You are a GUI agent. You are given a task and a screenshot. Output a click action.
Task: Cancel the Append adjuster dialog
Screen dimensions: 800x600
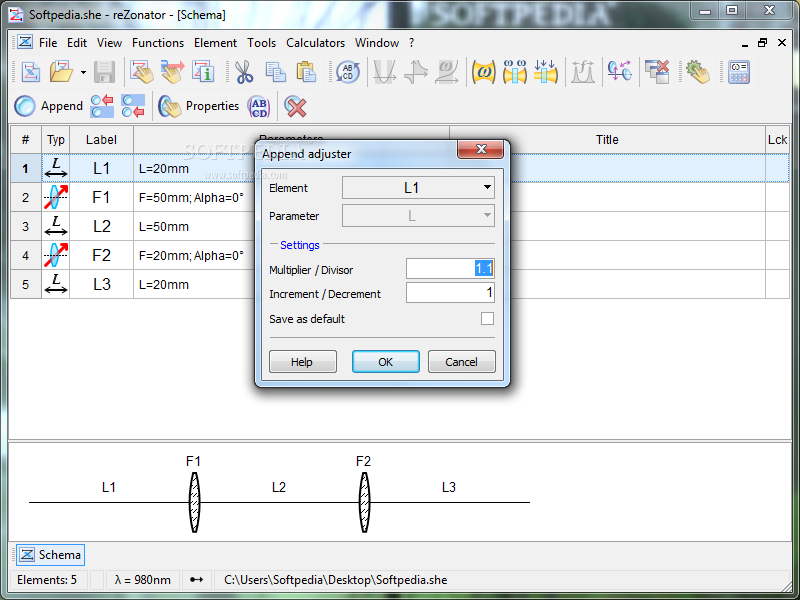[x=461, y=362]
